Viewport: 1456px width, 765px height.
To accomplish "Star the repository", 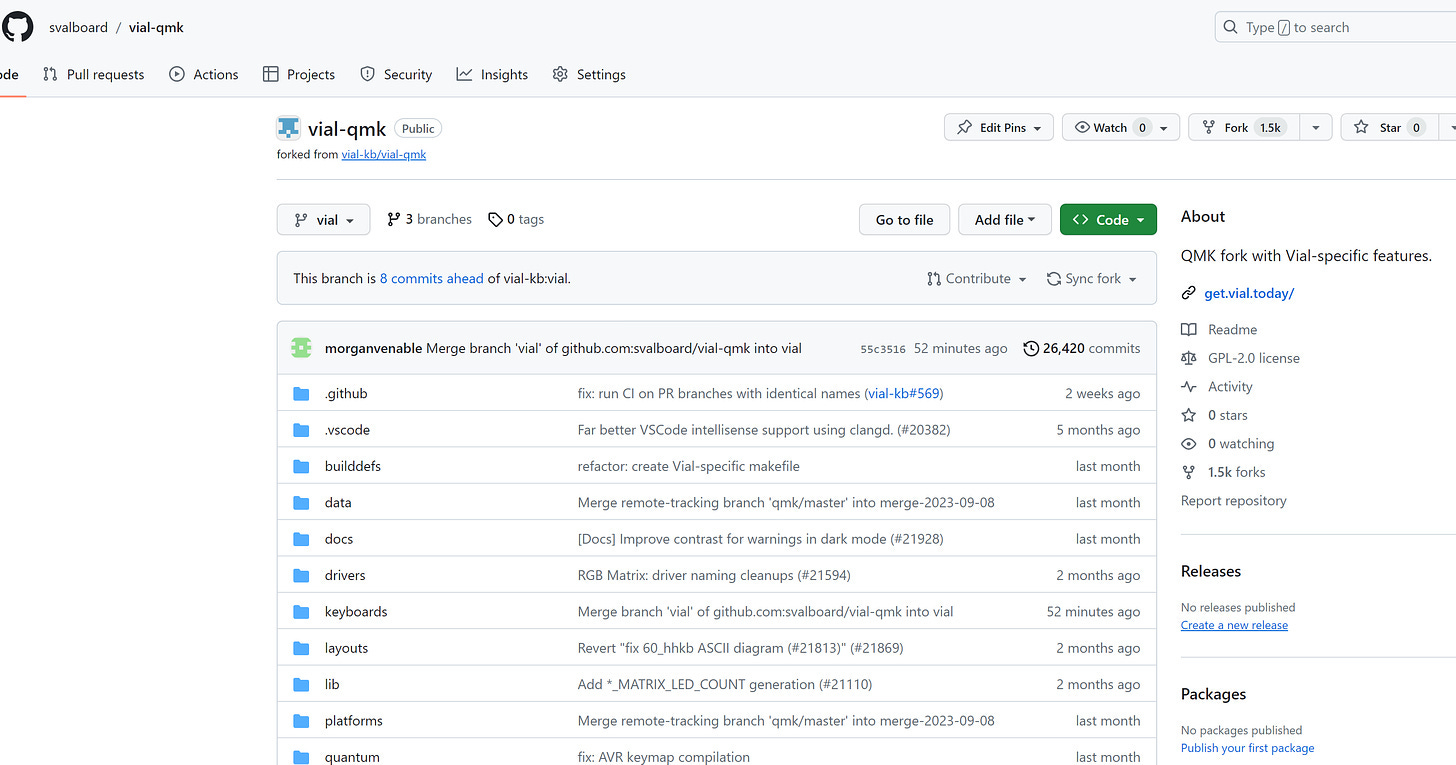I will point(1390,128).
